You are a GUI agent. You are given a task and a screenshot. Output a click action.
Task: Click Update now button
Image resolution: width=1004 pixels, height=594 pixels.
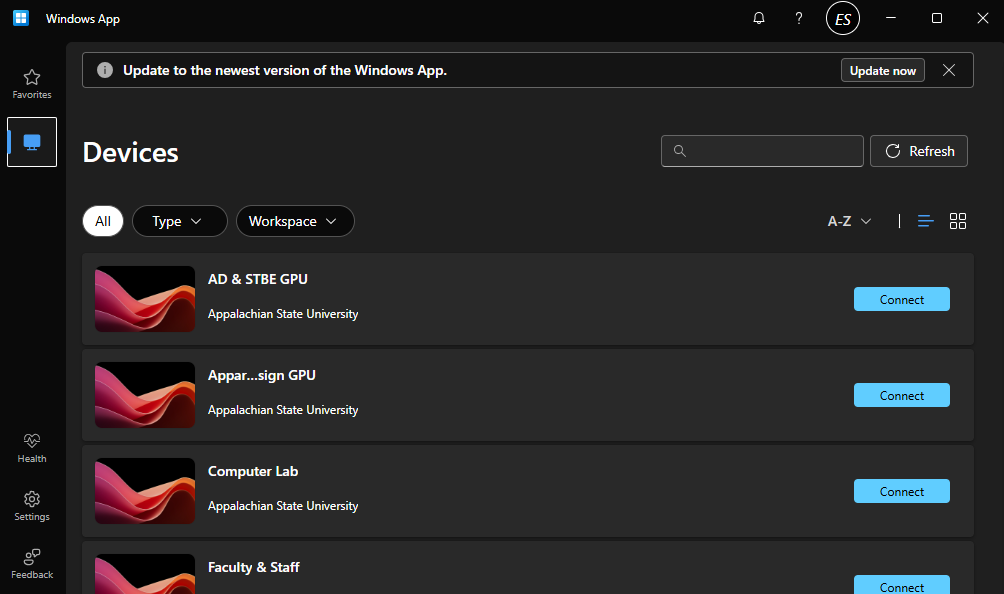[x=882, y=70]
